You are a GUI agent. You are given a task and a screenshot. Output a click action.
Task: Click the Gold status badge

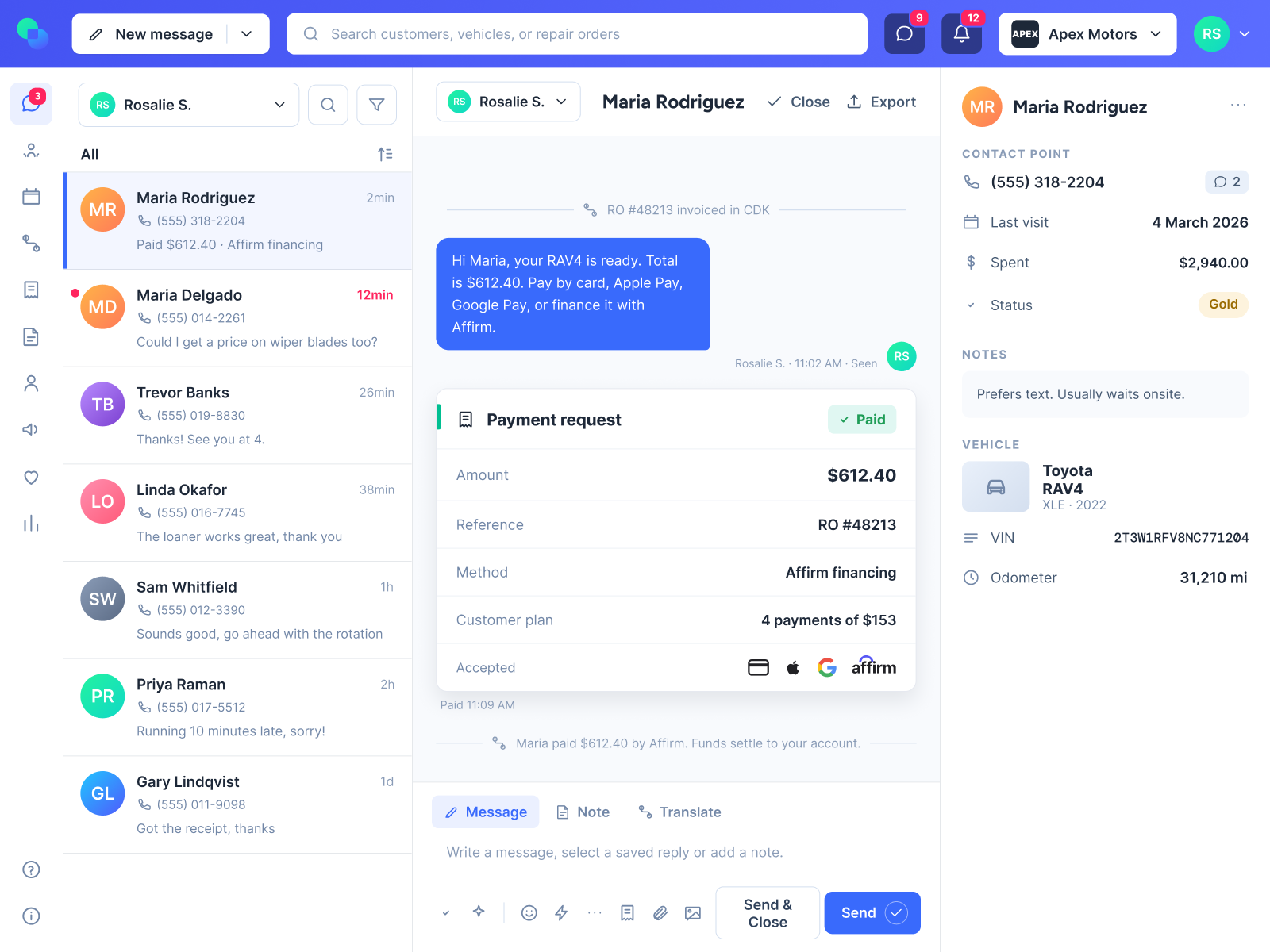tap(1223, 305)
